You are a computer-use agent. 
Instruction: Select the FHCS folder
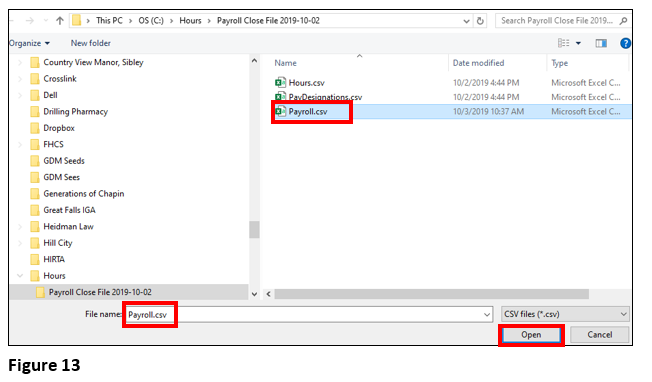[x=53, y=145]
